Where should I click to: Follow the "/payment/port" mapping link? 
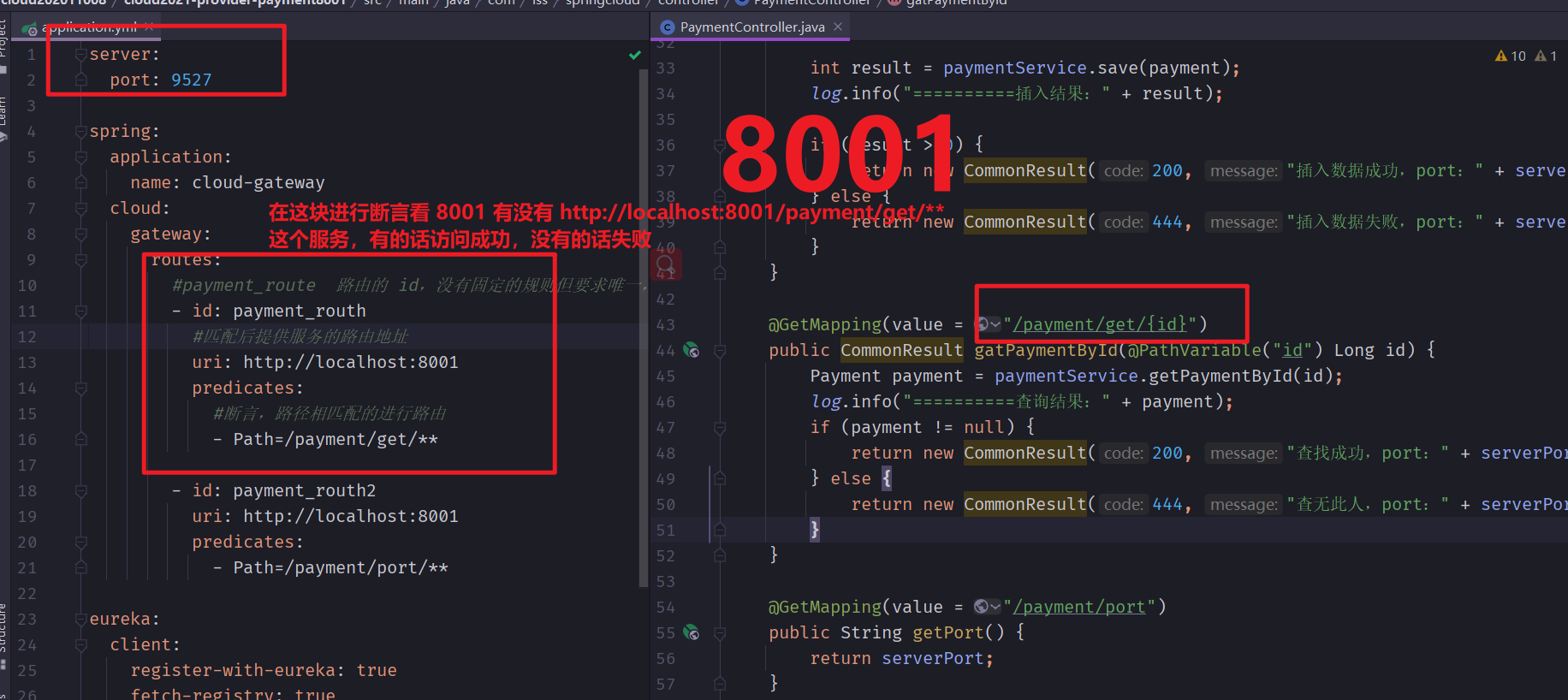tap(1079, 607)
